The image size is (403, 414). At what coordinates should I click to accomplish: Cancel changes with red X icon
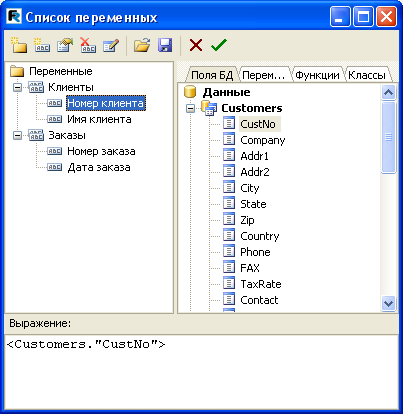point(196,45)
